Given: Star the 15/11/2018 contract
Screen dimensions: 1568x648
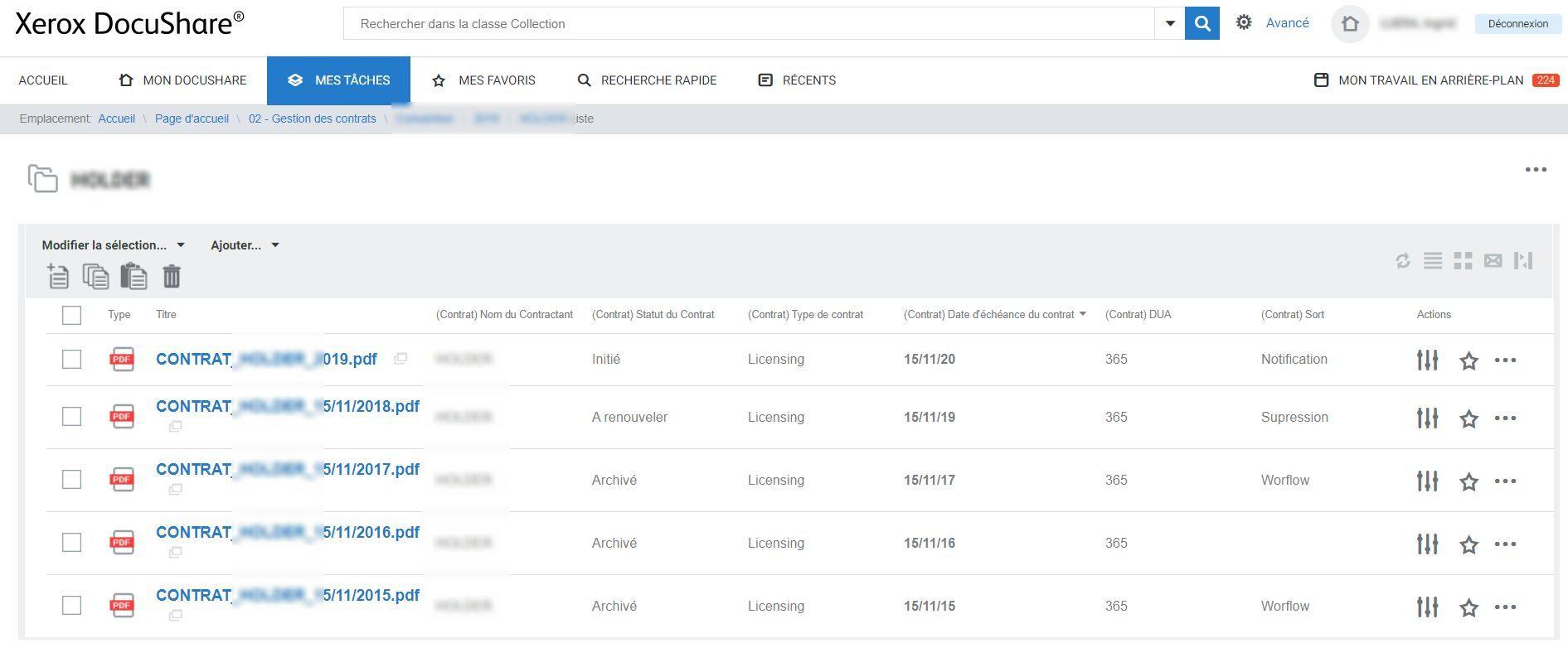Looking at the screenshot, I should pos(1469,418).
